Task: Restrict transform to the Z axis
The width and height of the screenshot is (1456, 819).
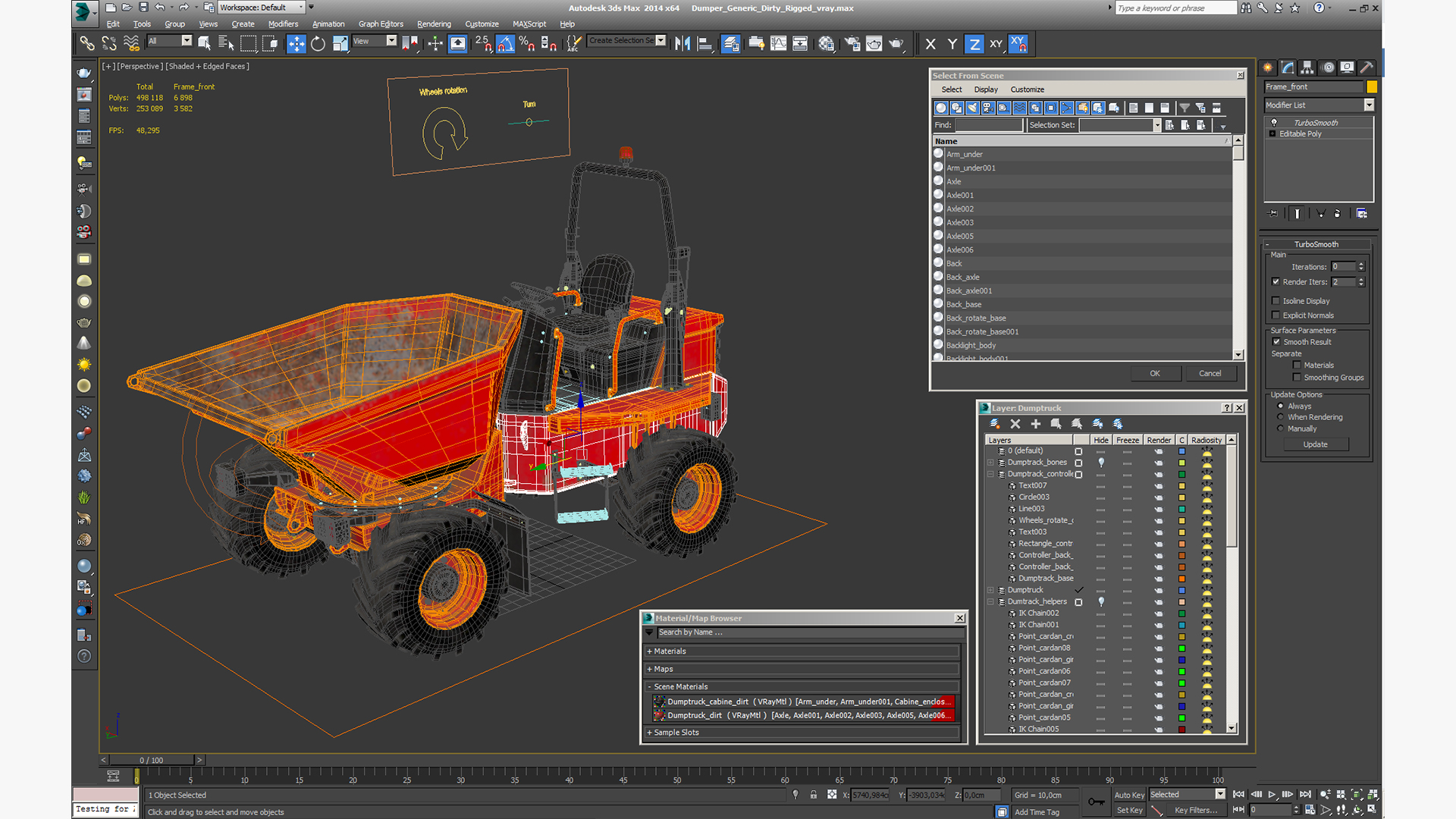Action: 974,44
